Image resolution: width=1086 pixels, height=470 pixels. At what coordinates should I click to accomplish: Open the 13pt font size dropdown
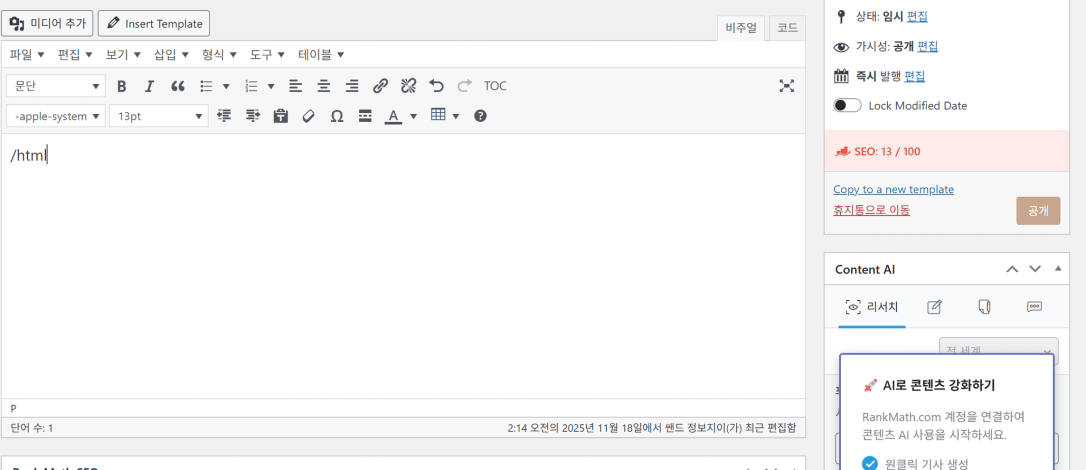coord(159,116)
